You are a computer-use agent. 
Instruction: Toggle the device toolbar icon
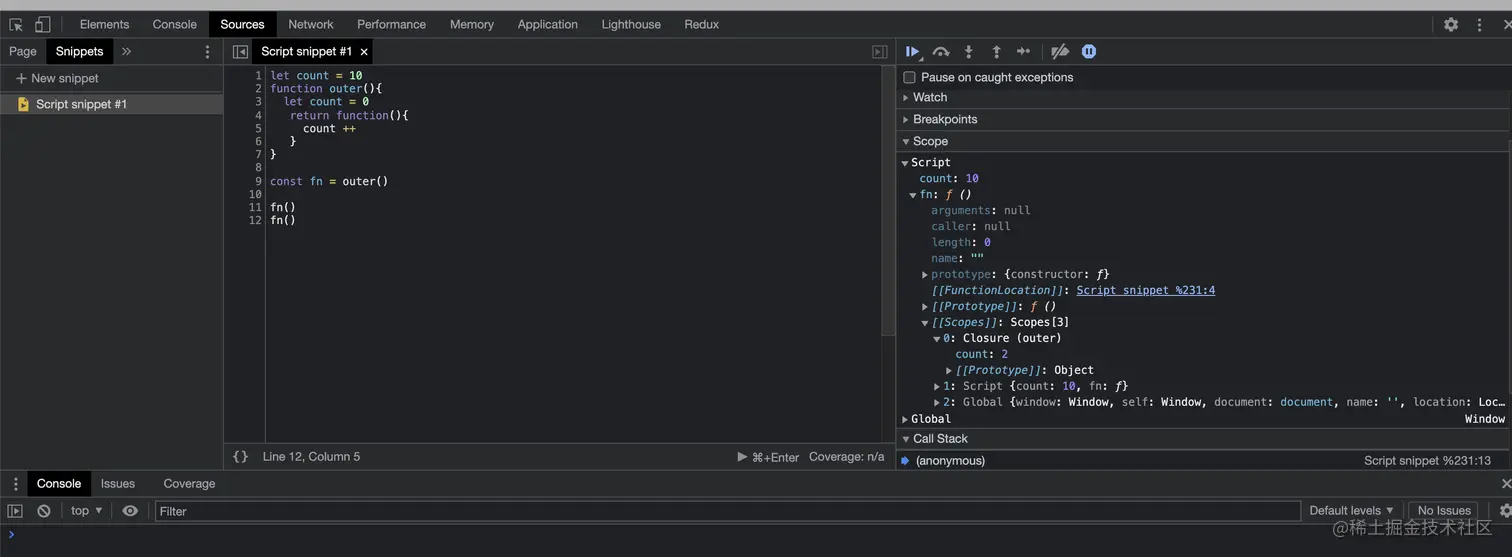pyautogui.click(x=42, y=25)
